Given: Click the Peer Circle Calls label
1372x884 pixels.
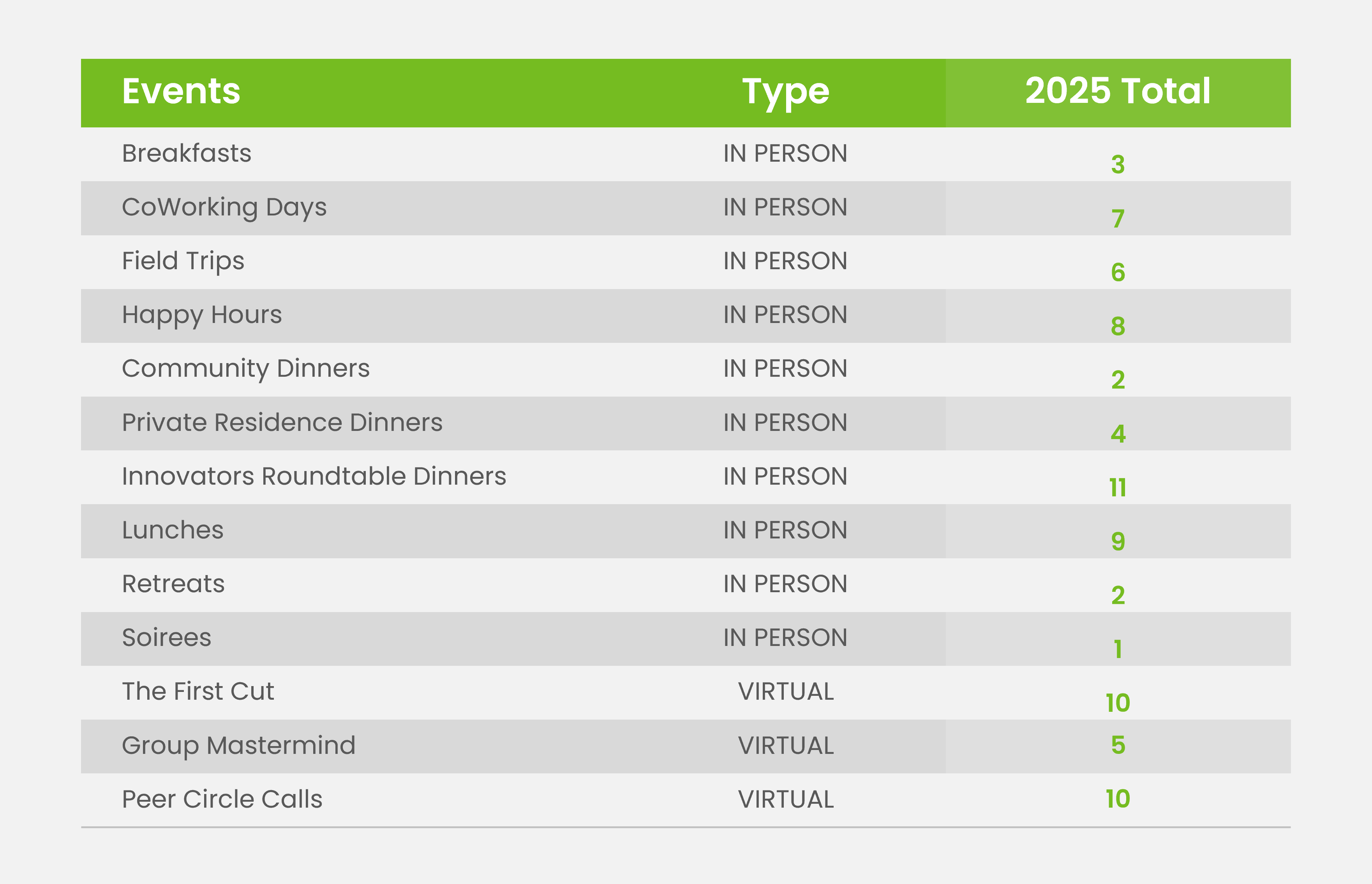Looking at the screenshot, I should (x=222, y=799).
